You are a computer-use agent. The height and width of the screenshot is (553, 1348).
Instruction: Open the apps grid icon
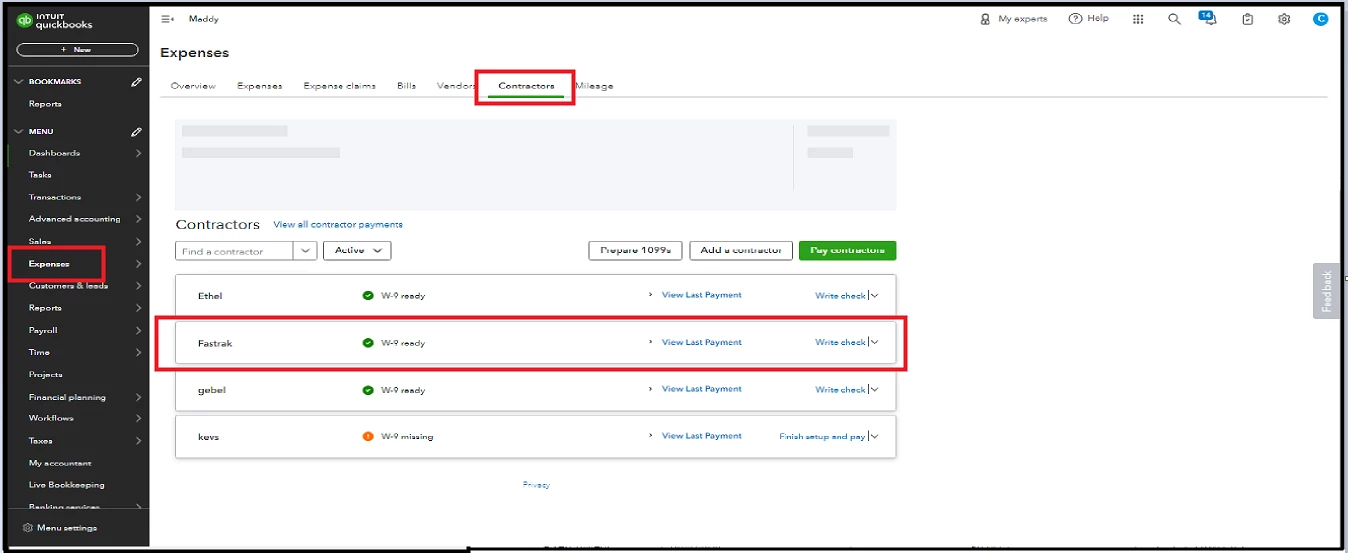point(1138,19)
